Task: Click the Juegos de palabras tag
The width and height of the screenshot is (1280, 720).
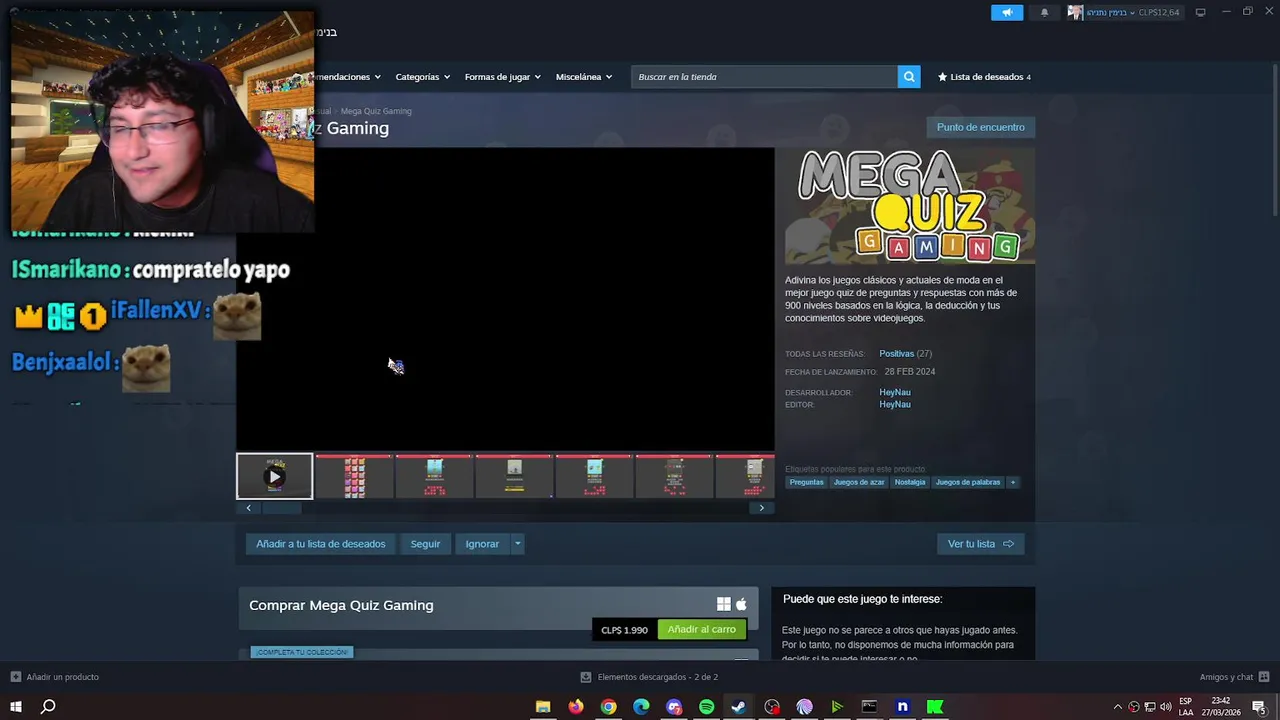Action: point(968,482)
